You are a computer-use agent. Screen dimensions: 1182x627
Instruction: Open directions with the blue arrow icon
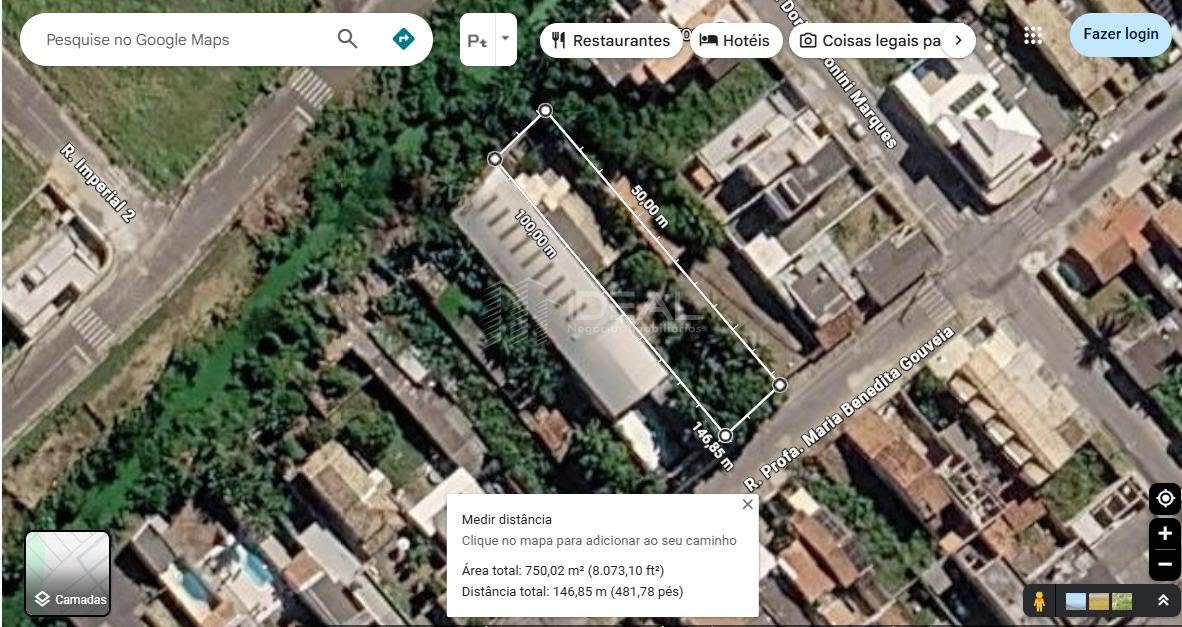[404, 38]
